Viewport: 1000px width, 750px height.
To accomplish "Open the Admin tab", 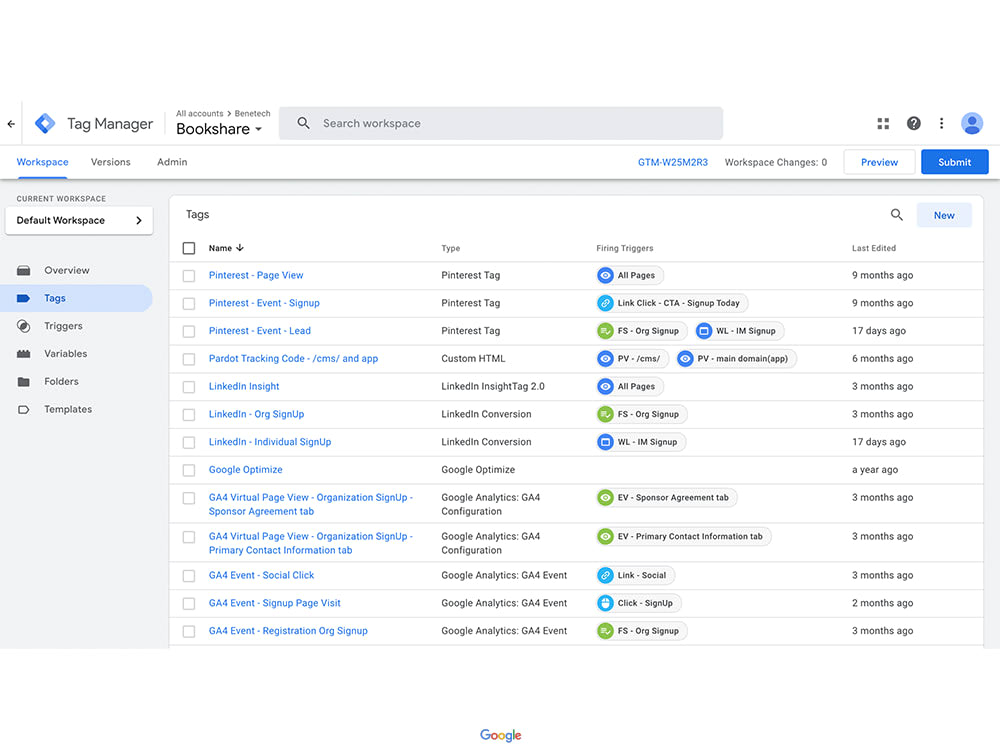I will [171, 161].
